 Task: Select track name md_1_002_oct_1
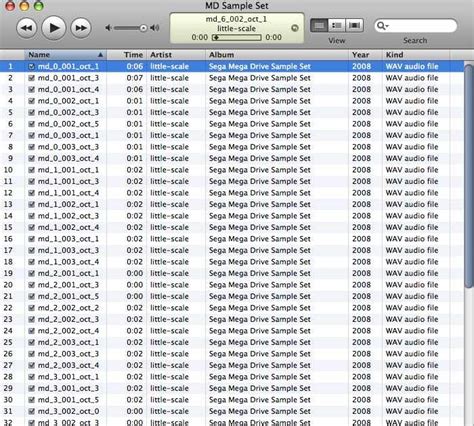pyautogui.click(x=68, y=205)
